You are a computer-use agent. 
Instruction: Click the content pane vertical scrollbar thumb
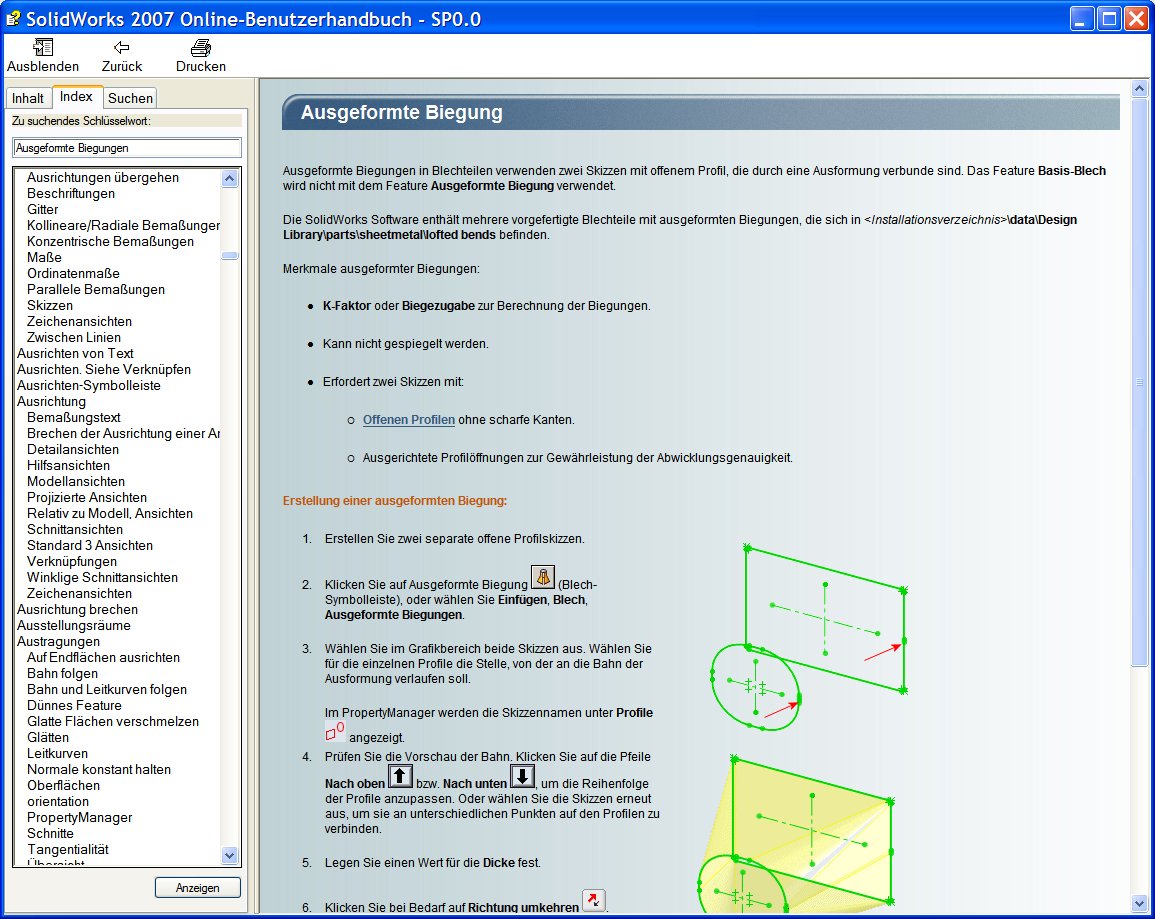(1139, 382)
